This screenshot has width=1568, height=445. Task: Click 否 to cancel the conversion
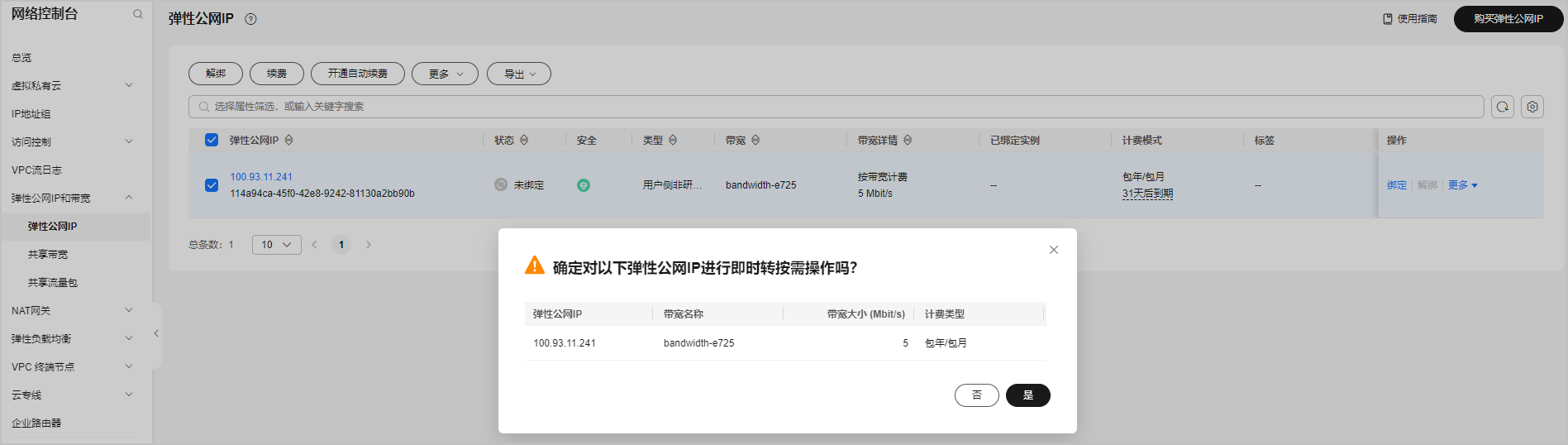coord(977,395)
